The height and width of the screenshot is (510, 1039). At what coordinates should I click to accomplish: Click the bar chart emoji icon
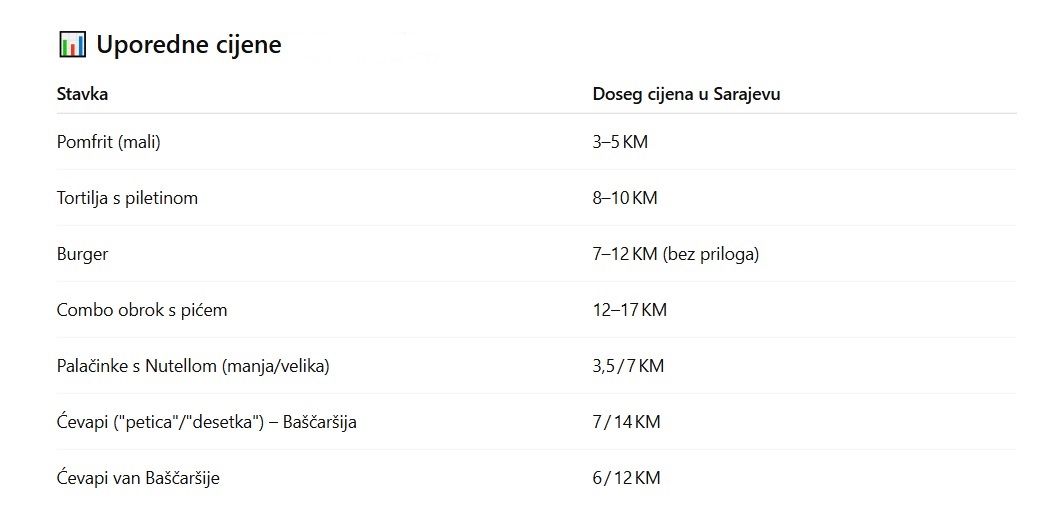pyautogui.click(x=72, y=44)
